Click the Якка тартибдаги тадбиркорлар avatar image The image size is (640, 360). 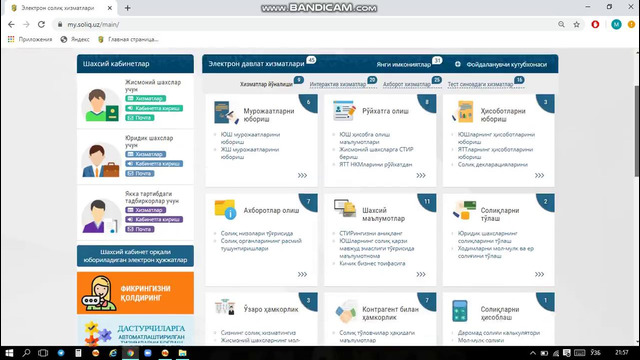(100, 216)
